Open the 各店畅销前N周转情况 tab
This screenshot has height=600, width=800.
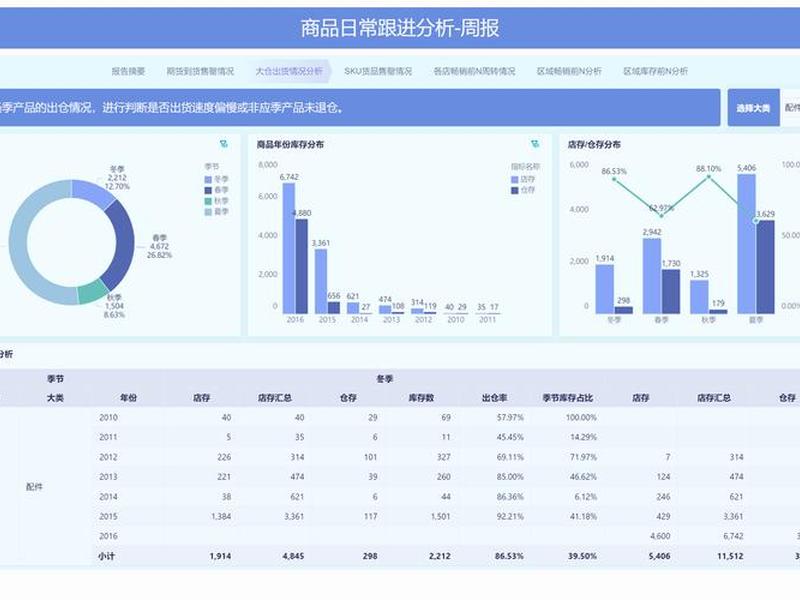click(x=474, y=71)
